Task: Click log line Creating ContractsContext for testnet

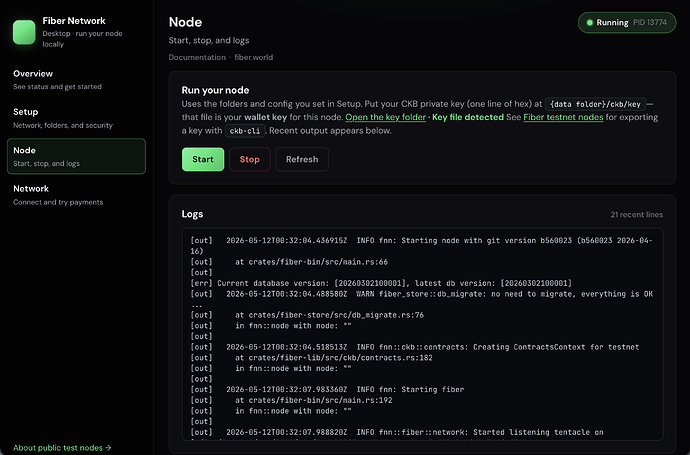Action: tap(415, 347)
